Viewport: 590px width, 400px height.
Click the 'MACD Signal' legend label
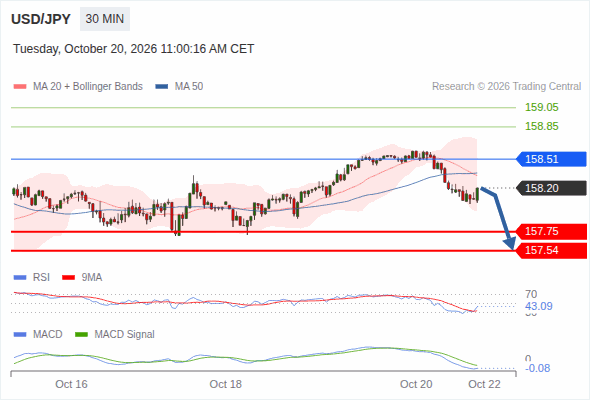tap(125, 335)
